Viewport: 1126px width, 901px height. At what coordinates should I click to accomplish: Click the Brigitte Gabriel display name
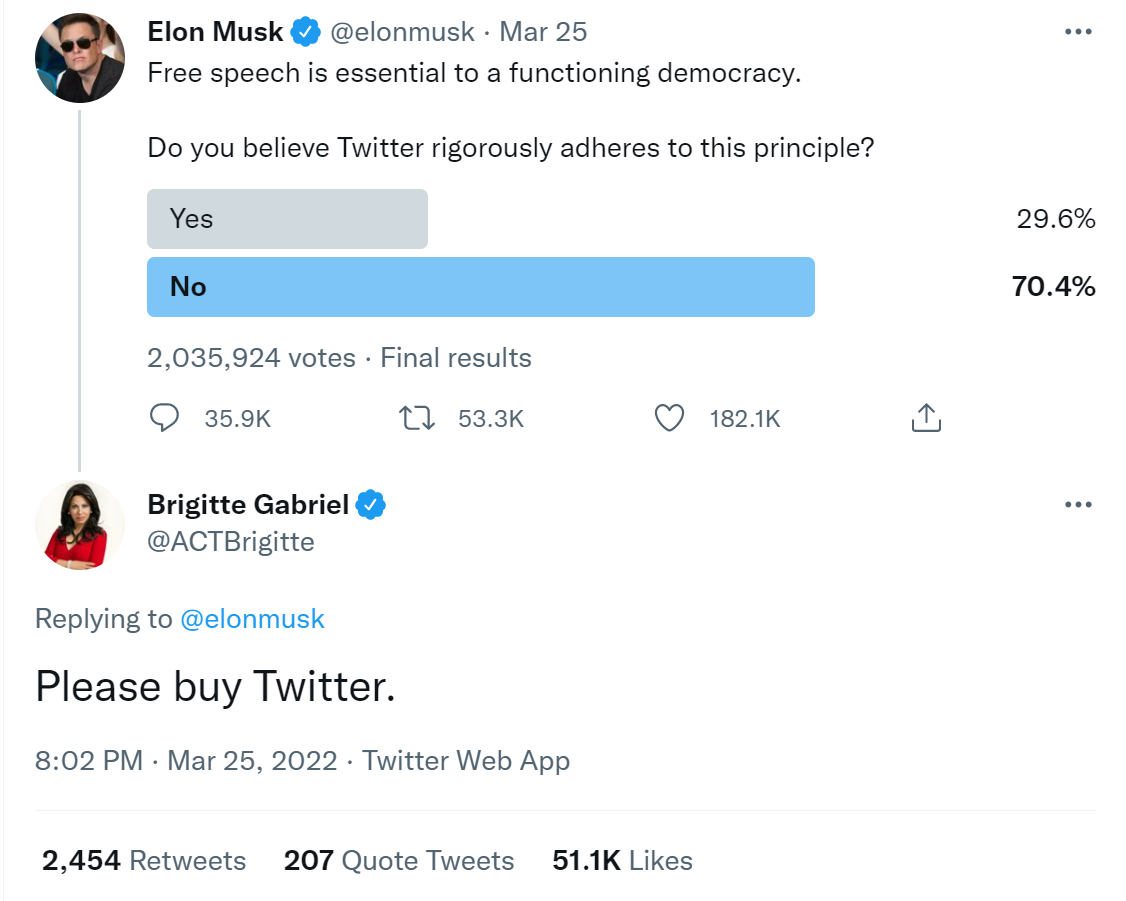pos(247,505)
